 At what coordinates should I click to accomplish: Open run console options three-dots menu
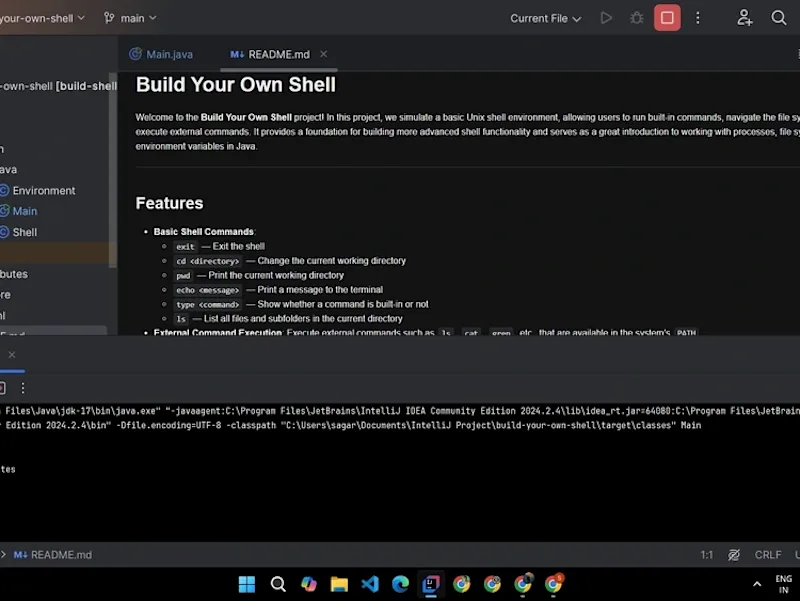click(22, 388)
